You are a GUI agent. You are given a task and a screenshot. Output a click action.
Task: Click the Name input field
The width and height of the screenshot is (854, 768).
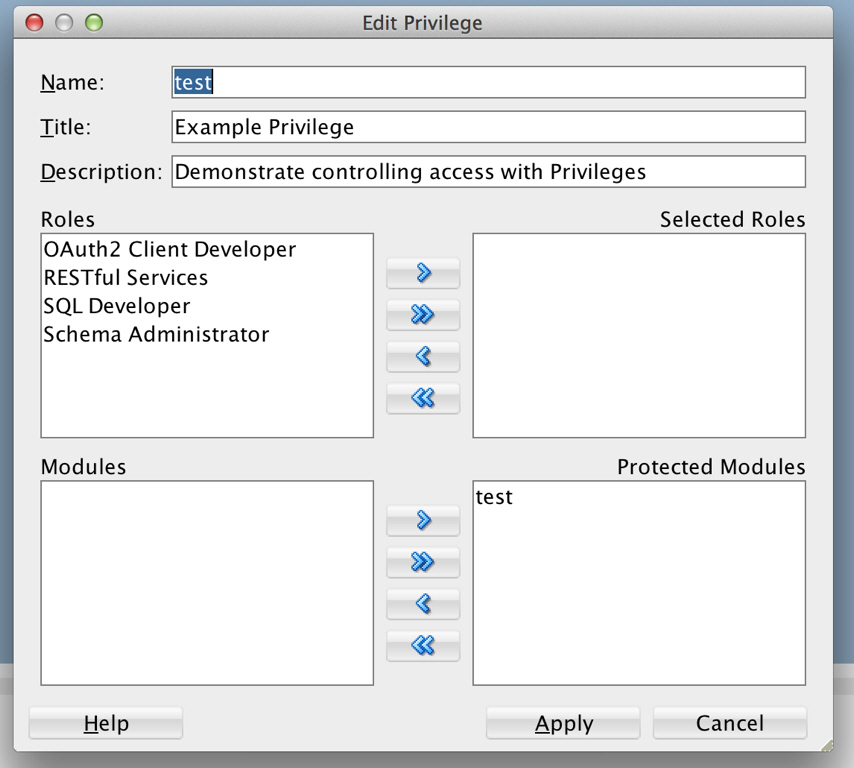489,82
